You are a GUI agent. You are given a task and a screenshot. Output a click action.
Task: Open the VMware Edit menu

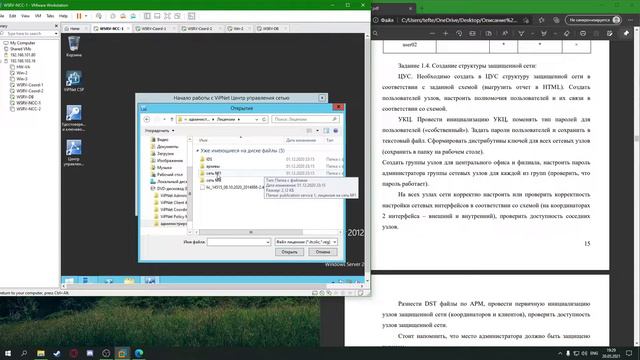point(13,16)
